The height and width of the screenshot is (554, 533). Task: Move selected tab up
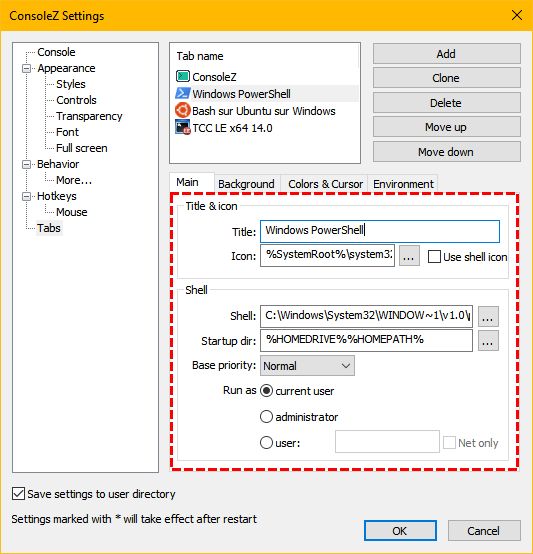pyautogui.click(x=446, y=127)
